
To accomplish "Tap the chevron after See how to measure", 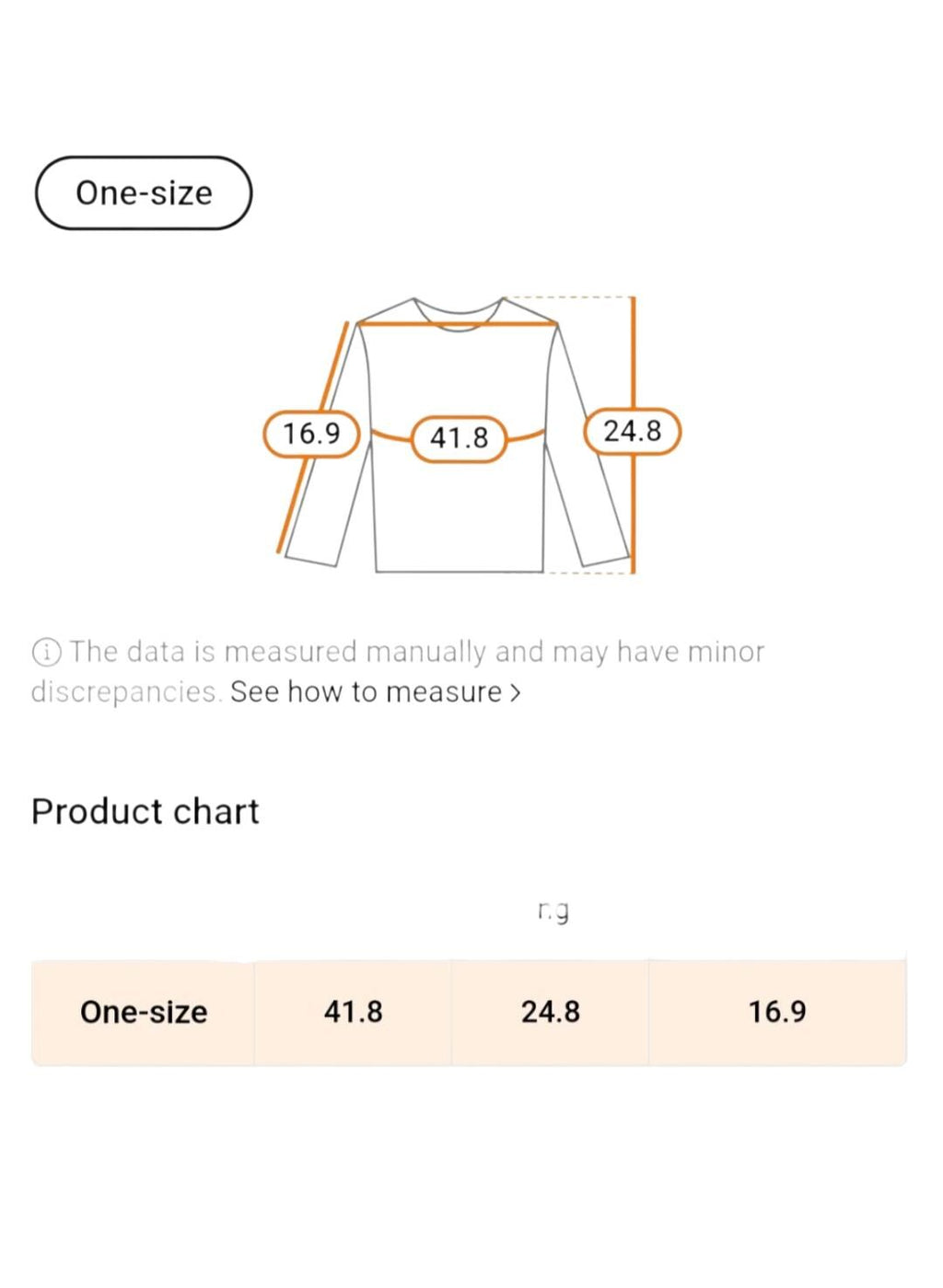I will (515, 692).
